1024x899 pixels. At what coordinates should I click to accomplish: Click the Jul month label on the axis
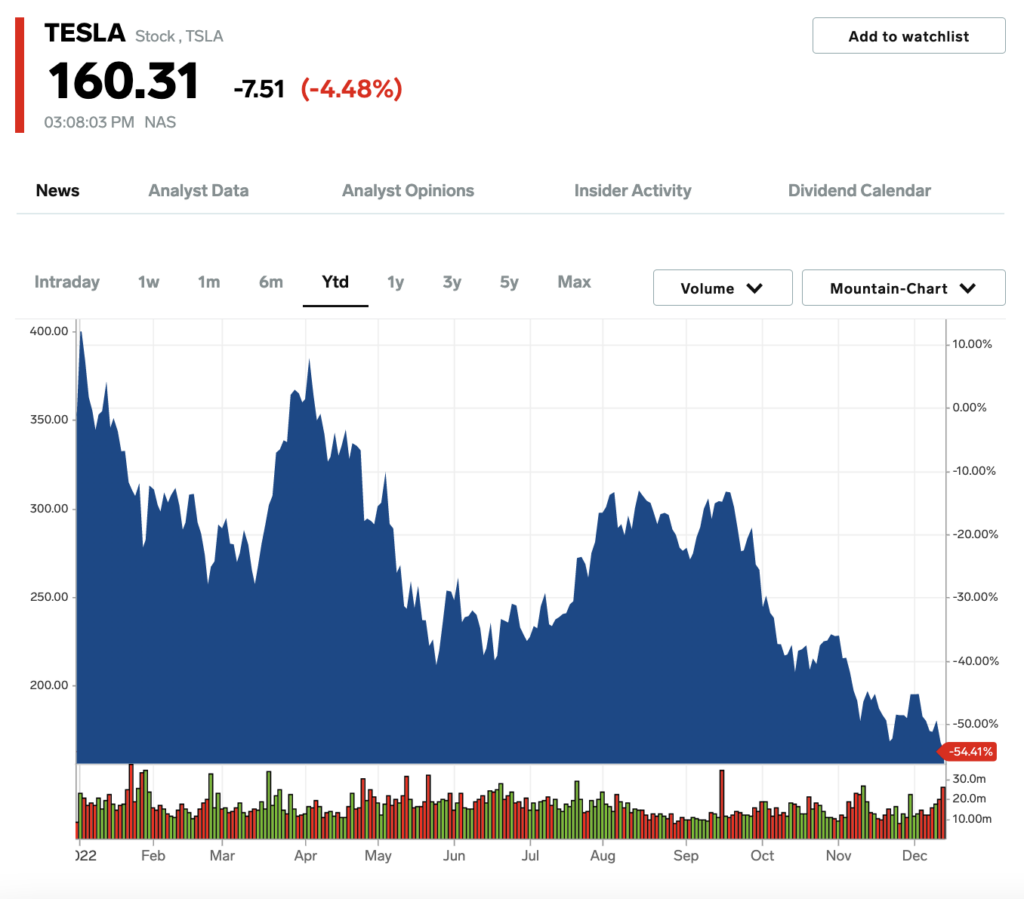click(x=530, y=855)
